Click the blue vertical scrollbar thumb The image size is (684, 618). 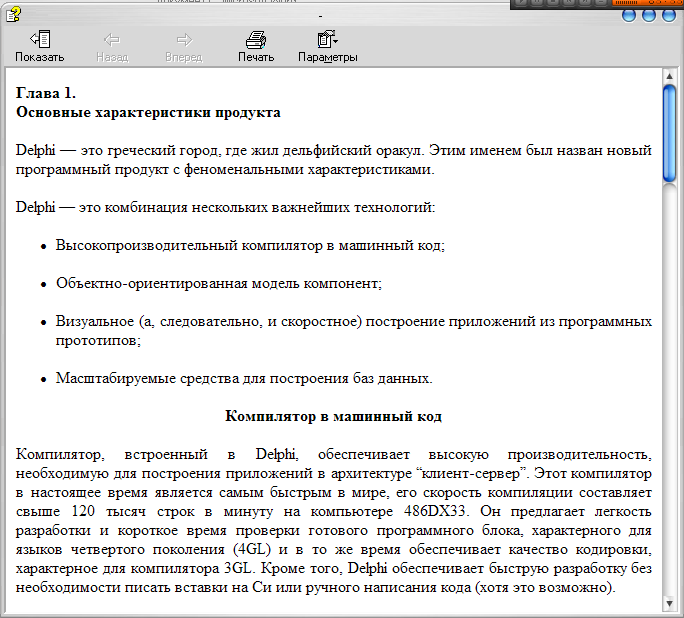669,133
